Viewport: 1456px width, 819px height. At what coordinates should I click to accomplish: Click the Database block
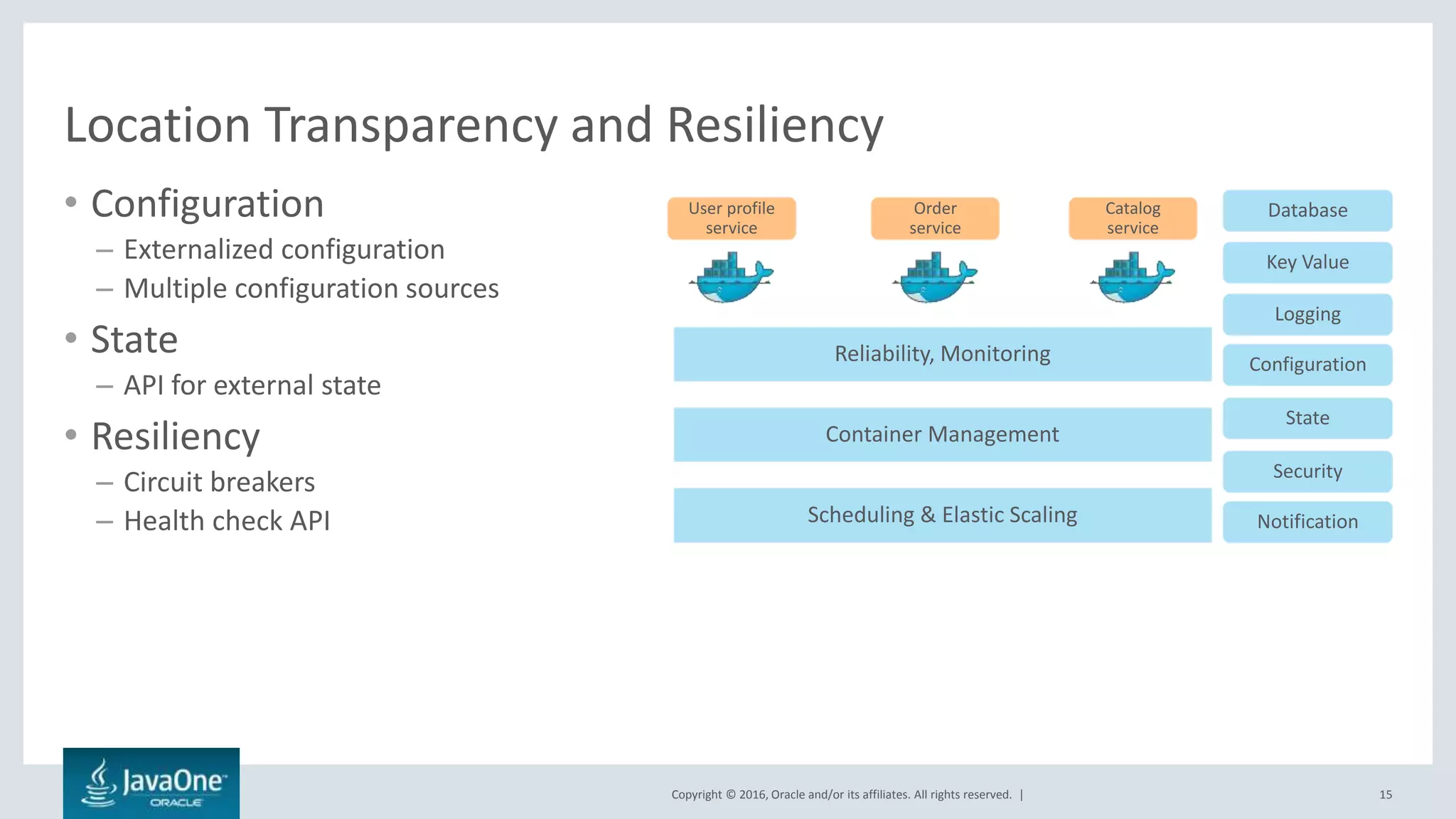pos(1307,210)
